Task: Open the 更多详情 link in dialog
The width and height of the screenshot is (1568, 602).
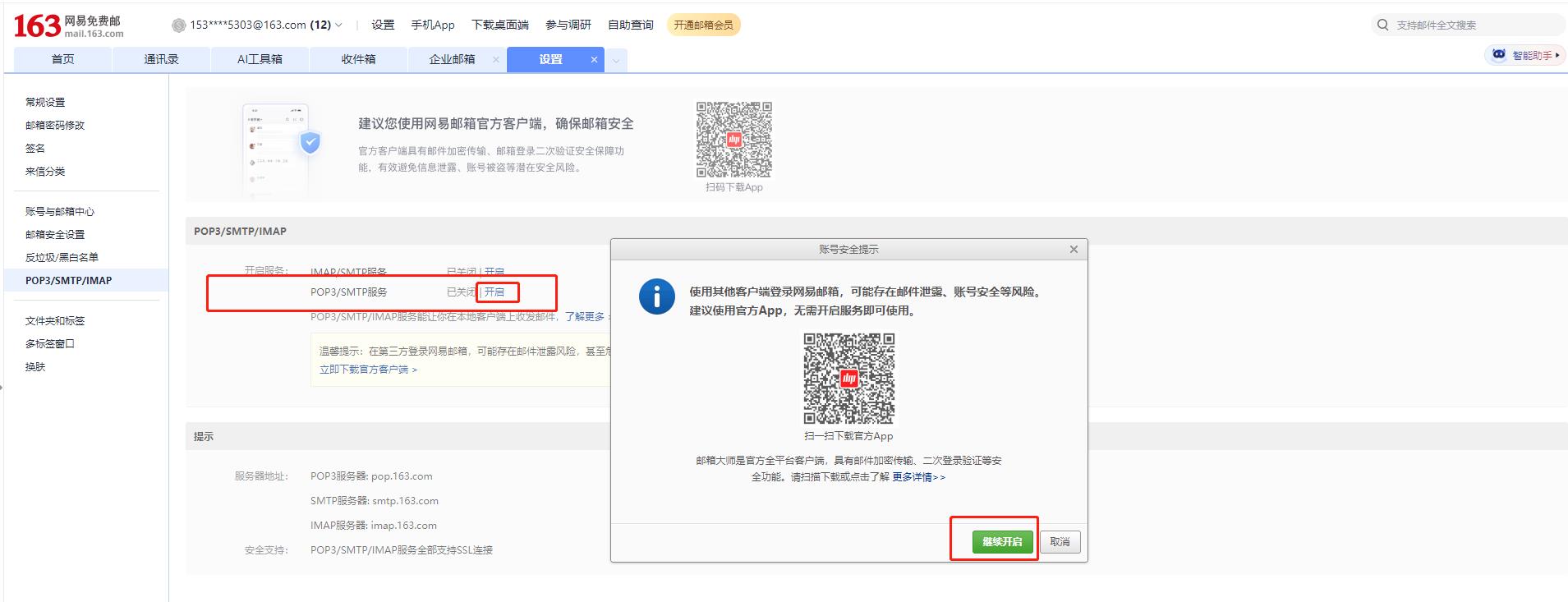Action: (918, 477)
